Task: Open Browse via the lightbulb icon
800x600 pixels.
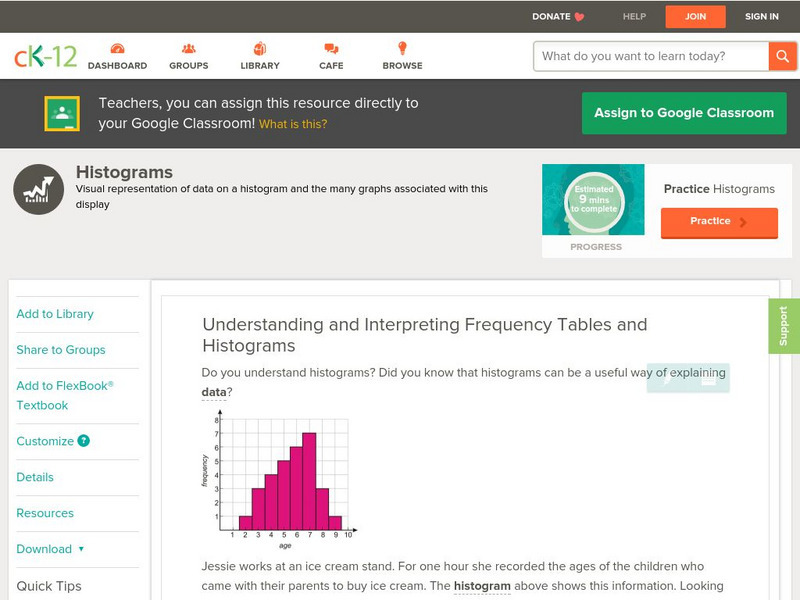Action: 402,49
